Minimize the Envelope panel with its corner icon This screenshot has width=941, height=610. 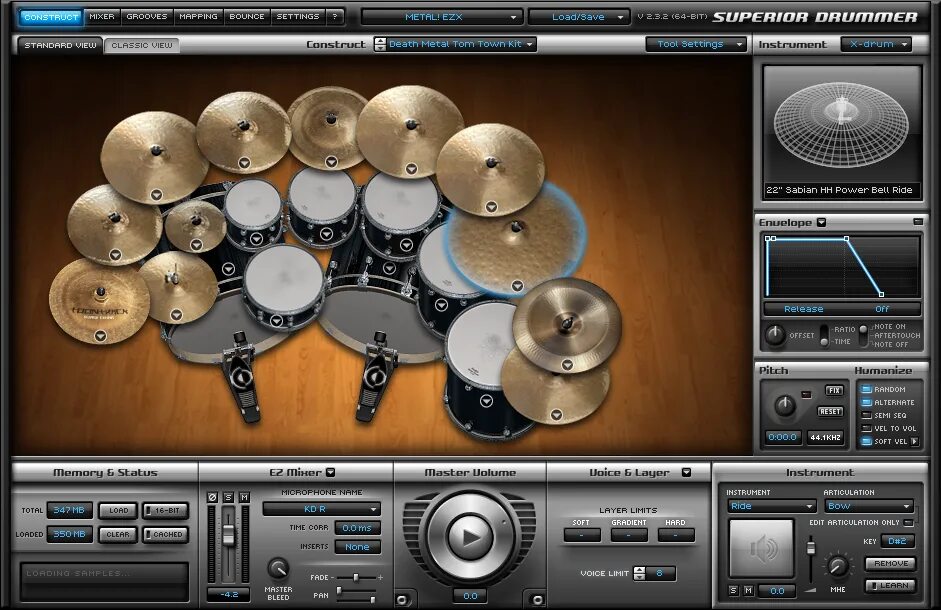coord(918,222)
